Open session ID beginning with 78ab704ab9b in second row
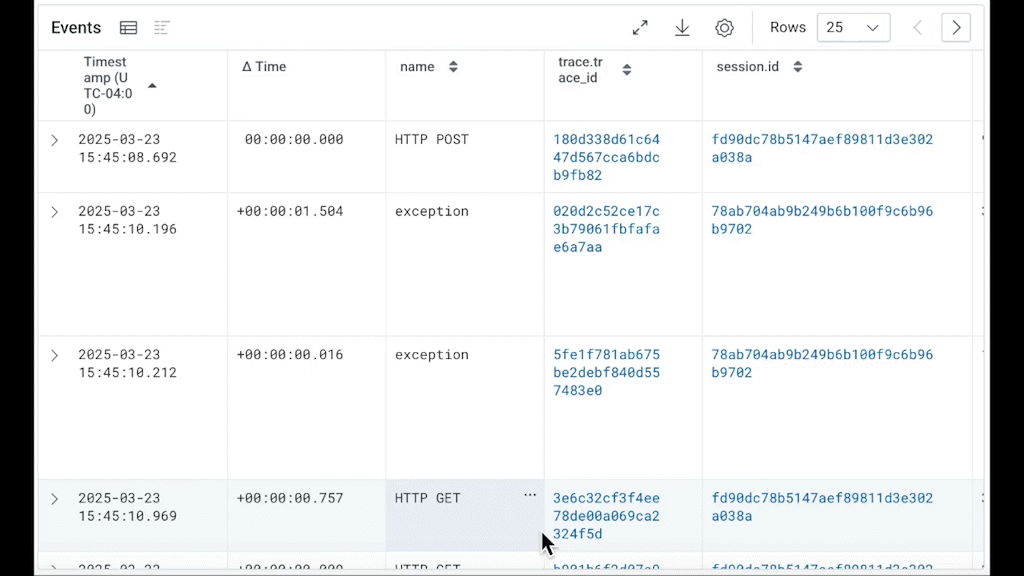 822,220
